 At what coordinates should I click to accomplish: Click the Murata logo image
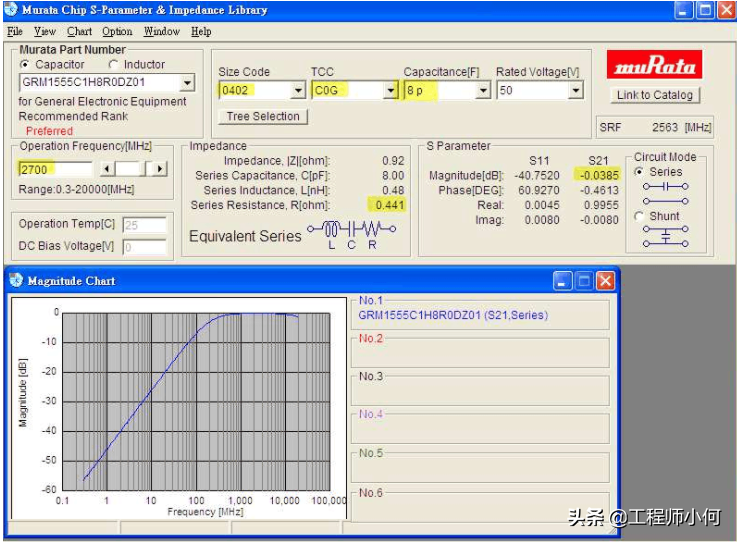click(654, 66)
